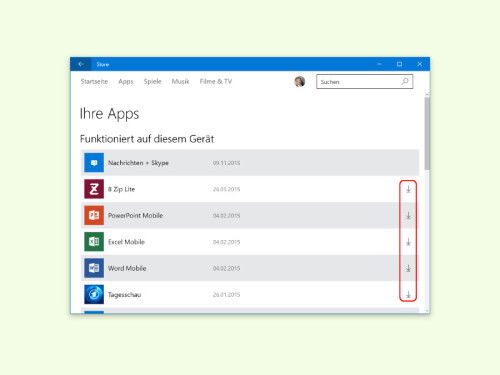Open the PowerPoint Mobile app icon
Screen dimensions: 500x375
(x=94, y=215)
